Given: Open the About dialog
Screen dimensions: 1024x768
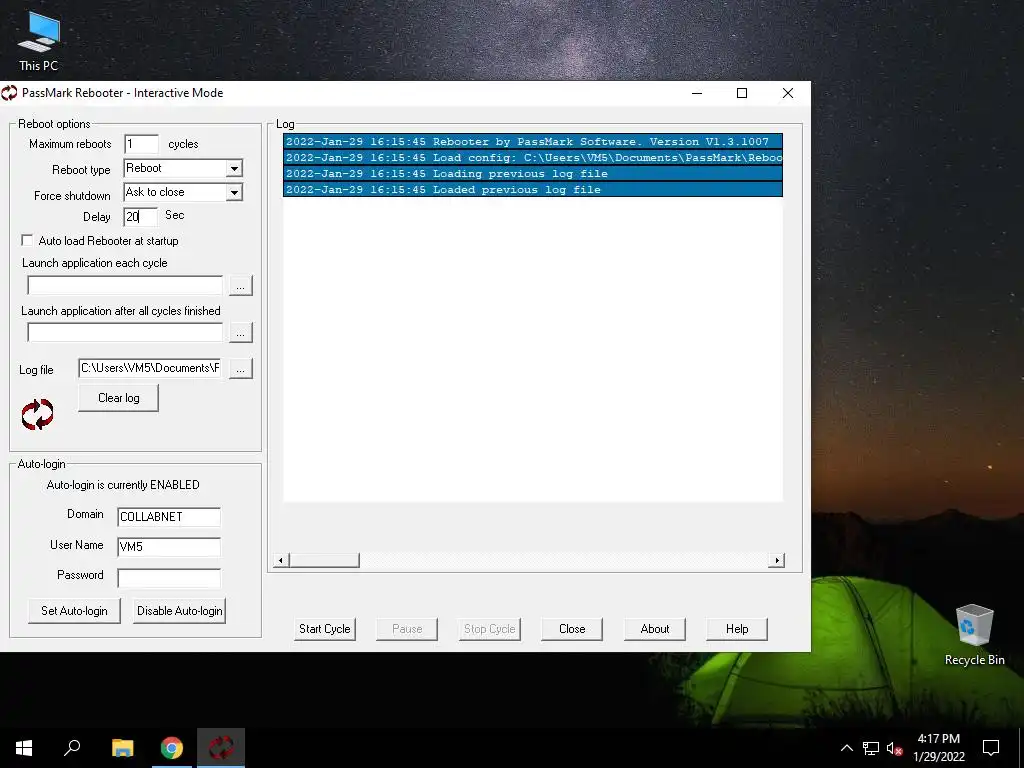Looking at the screenshot, I should (654, 629).
